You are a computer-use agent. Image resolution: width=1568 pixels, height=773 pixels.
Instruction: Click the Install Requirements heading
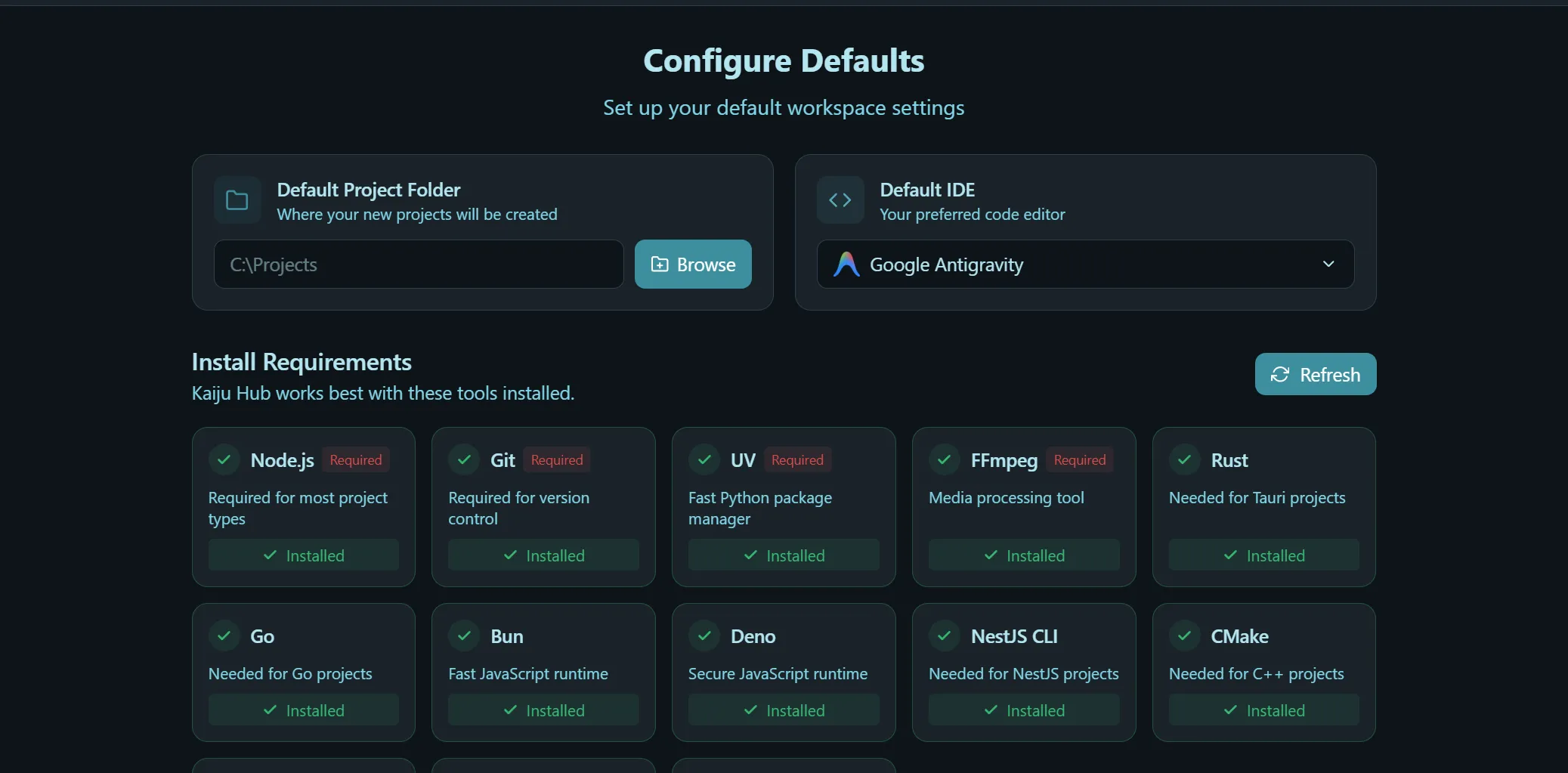(x=302, y=362)
